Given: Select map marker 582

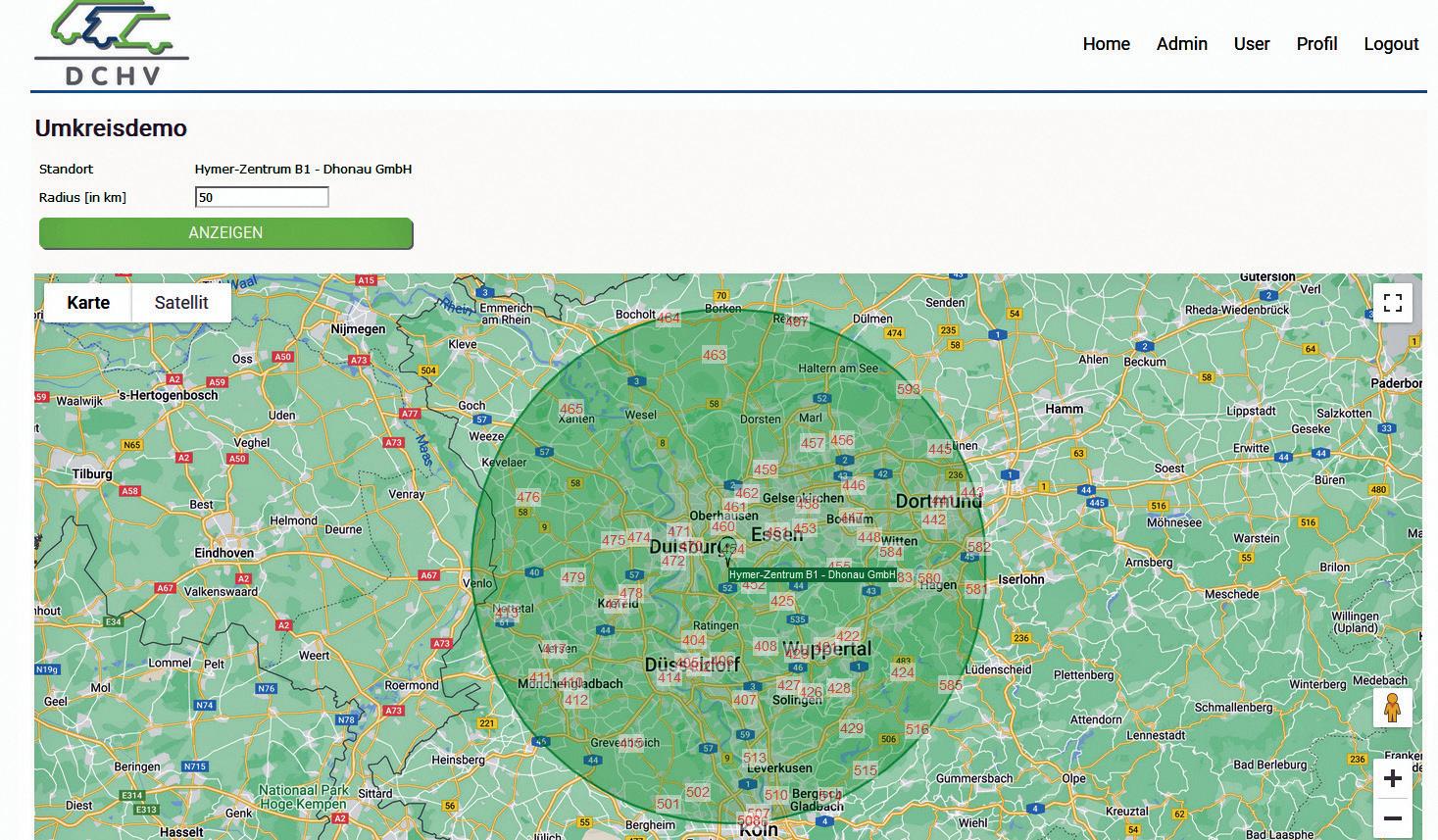Looking at the screenshot, I should (979, 547).
